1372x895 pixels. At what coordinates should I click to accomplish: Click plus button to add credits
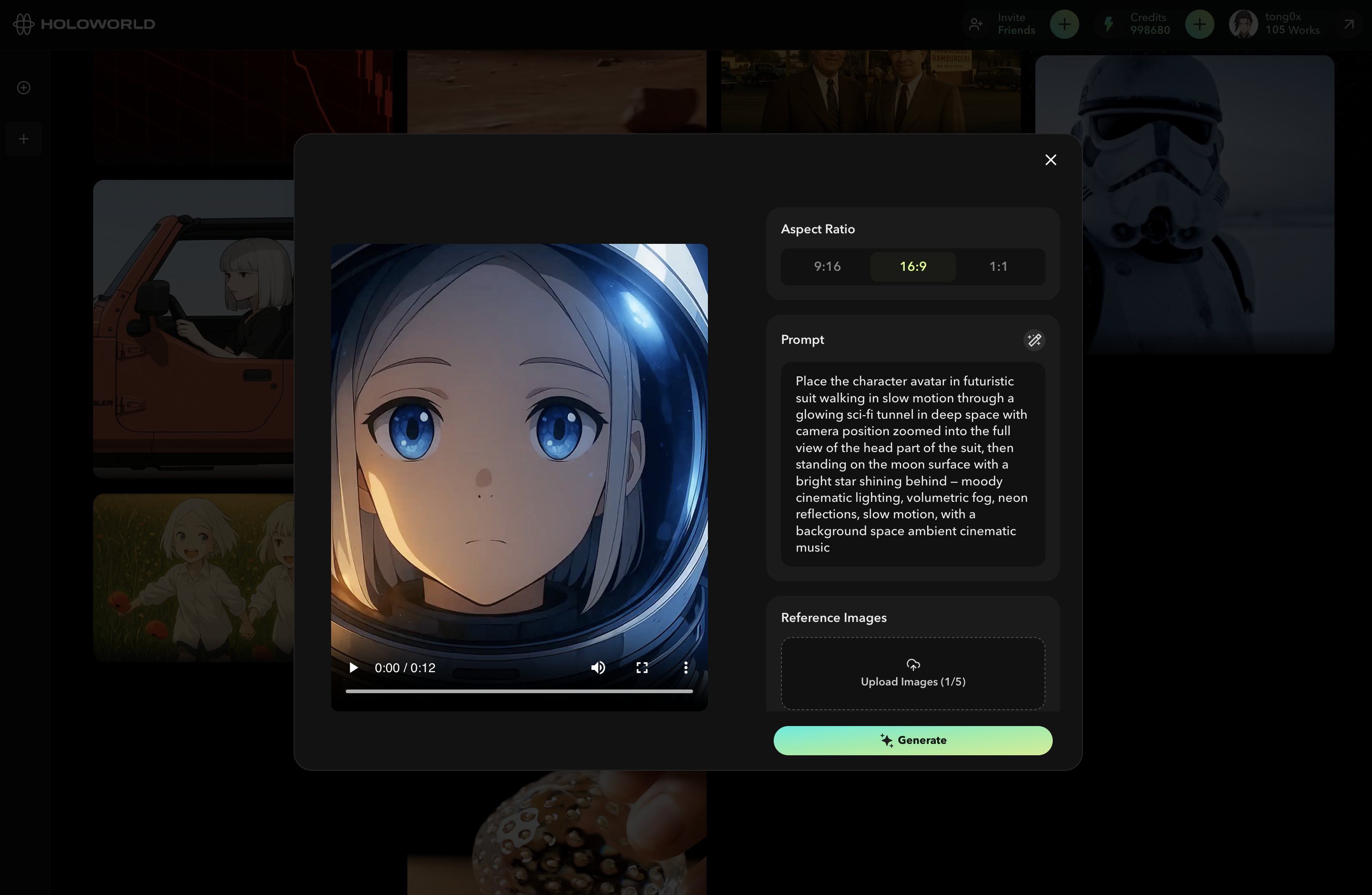click(x=1199, y=24)
